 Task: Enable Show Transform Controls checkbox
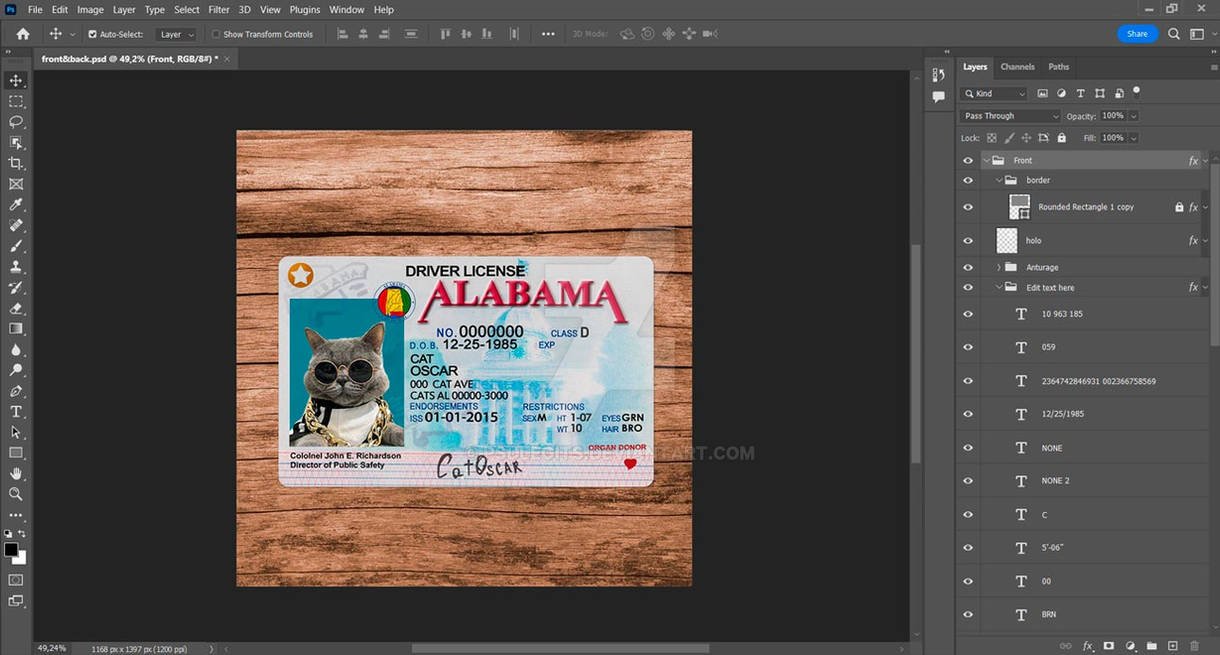pos(216,34)
